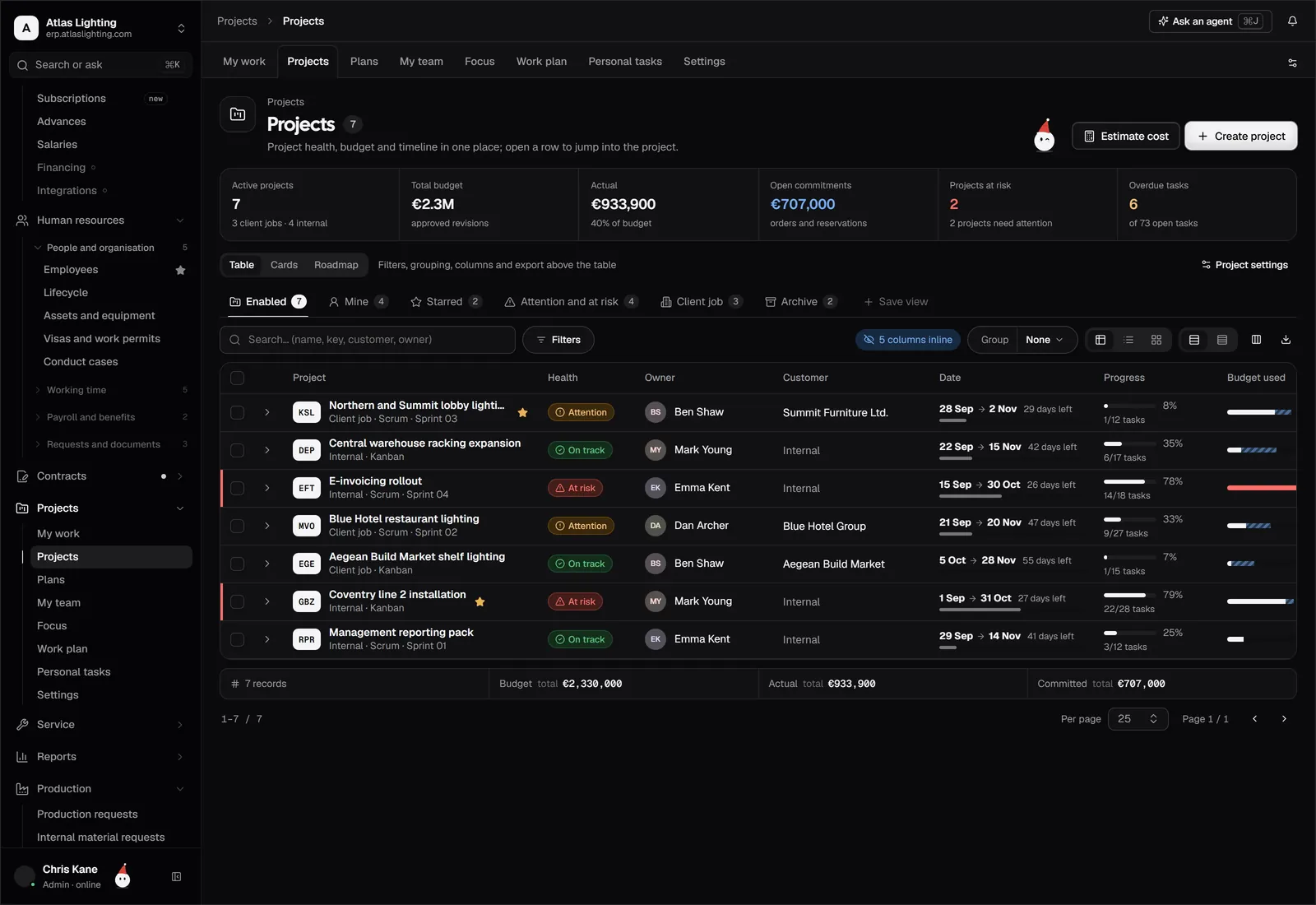Open the column chooser icon
Image resolution: width=1316 pixels, height=905 pixels.
pyautogui.click(x=1256, y=340)
